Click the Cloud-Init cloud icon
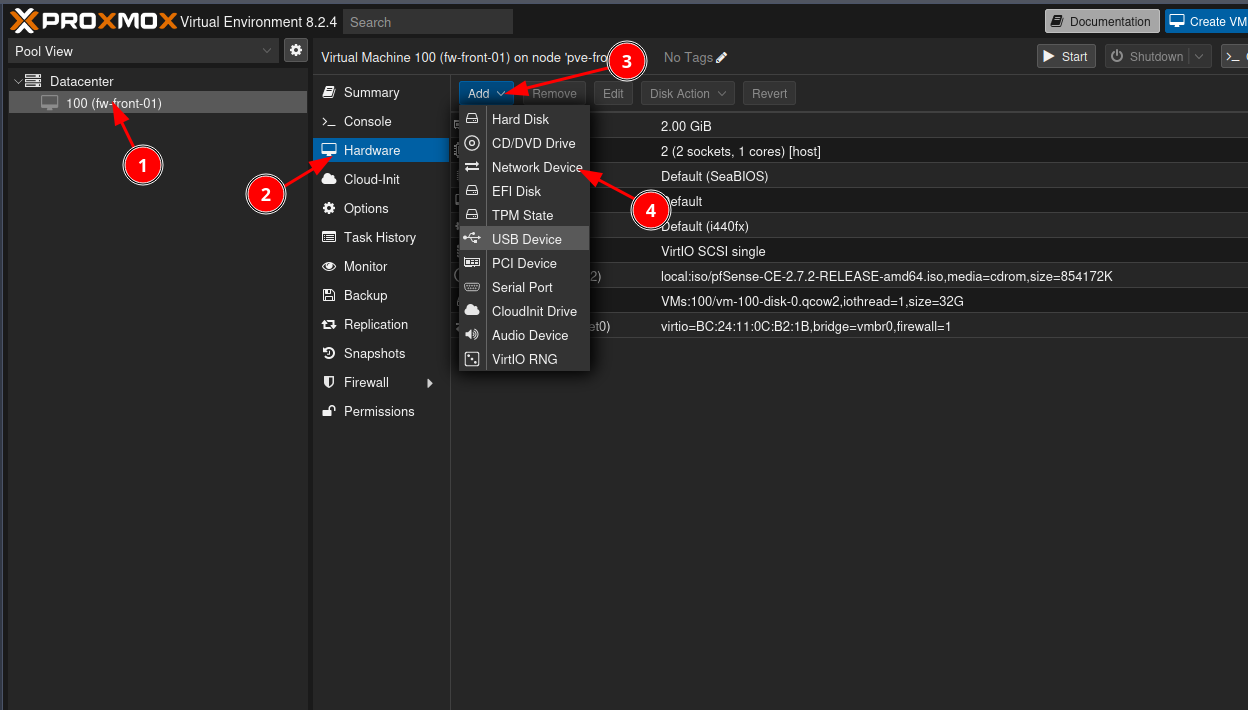The height and width of the screenshot is (710, 1248). [x=328, y=180]
